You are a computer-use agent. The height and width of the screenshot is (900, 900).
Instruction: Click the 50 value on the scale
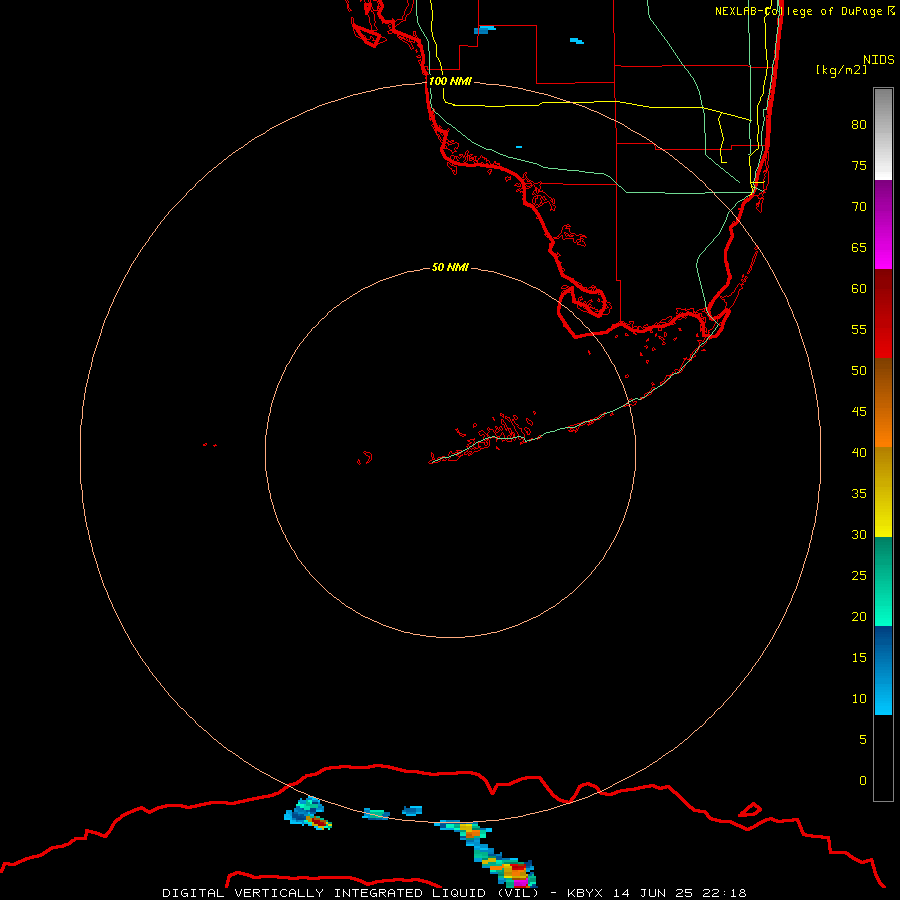point(859,370)
